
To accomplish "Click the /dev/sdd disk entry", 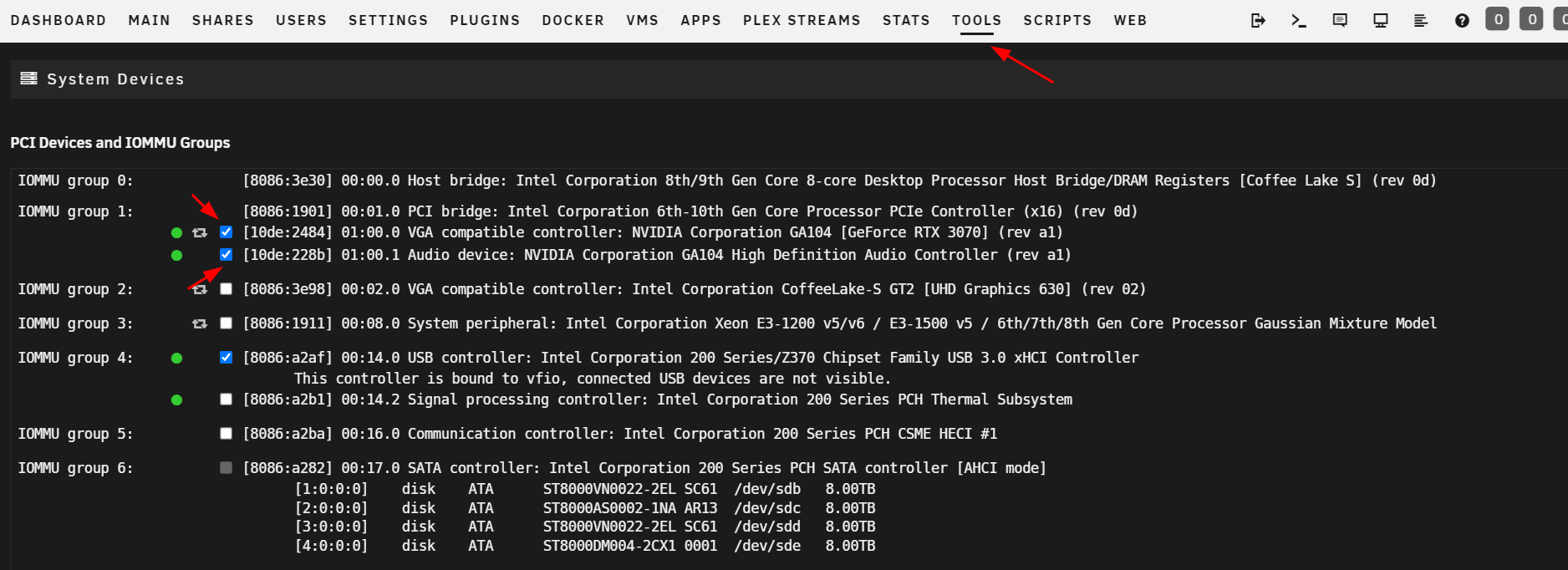I will click(x=585, y=527).
